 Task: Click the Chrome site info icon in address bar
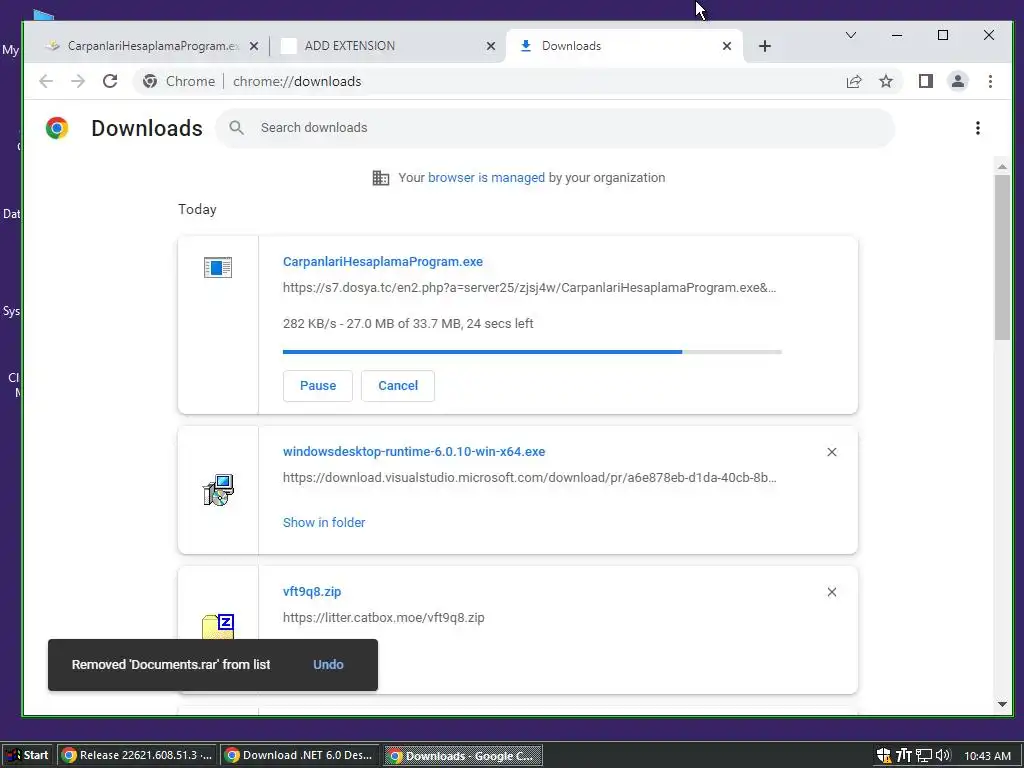[150, 81]
